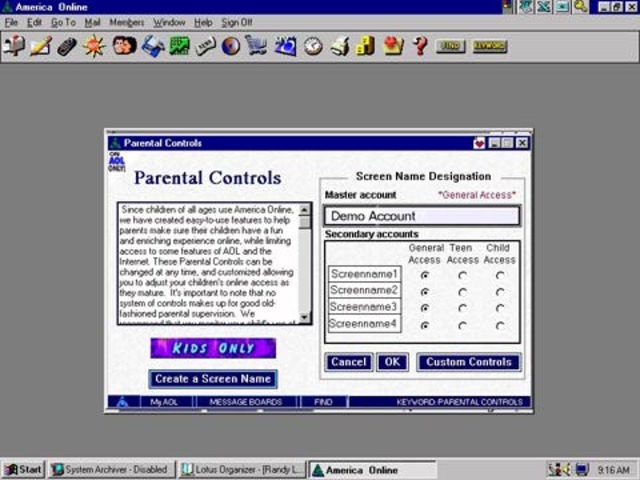Image resolution: width=640 pixels, height=480 pixels.
Task: Select Teen Access for Screenname3
Action: [462, 308]
